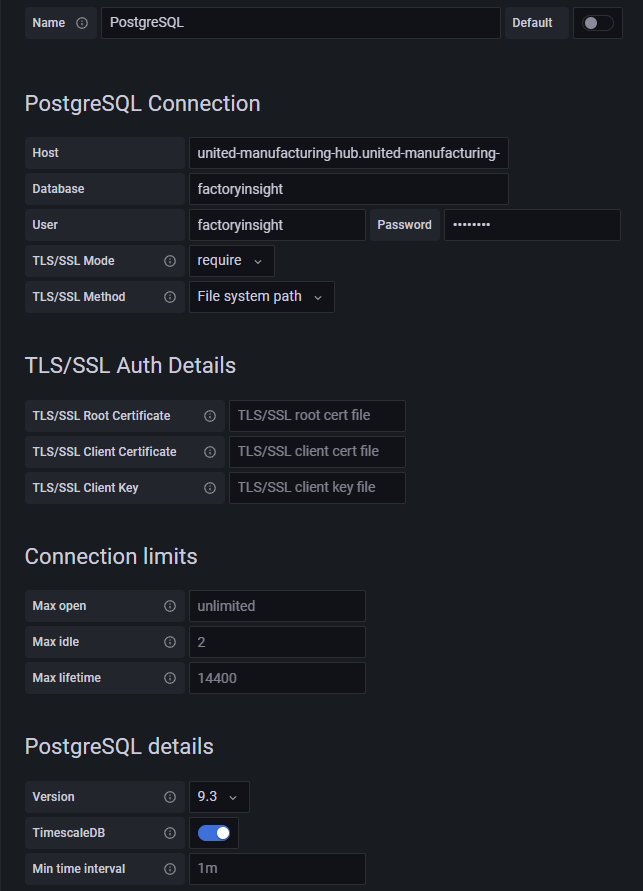
Task: Click info icon beside Version
Action: (x=170, y=797)
